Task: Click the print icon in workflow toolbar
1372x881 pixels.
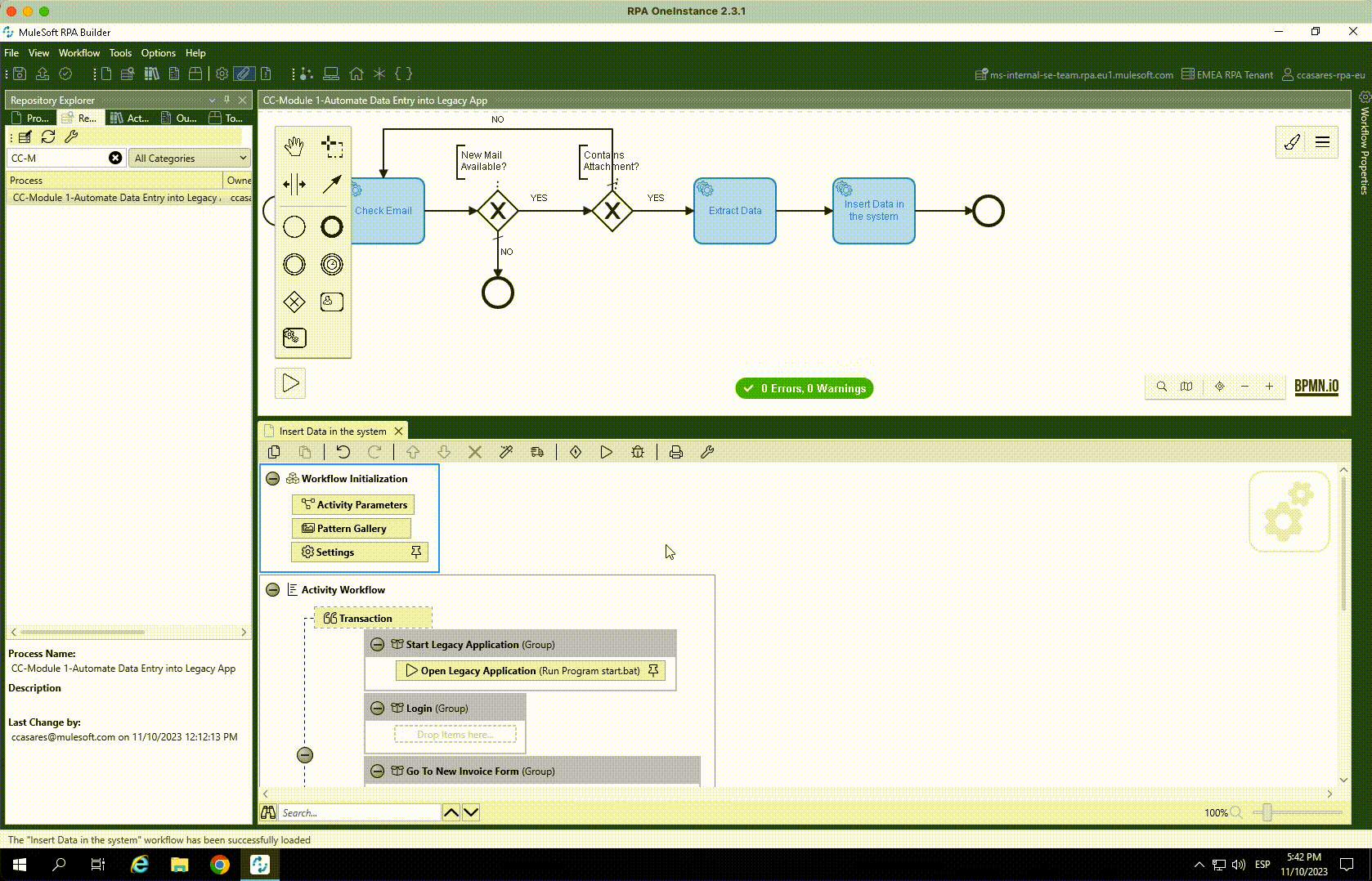Action: point(676,452)
